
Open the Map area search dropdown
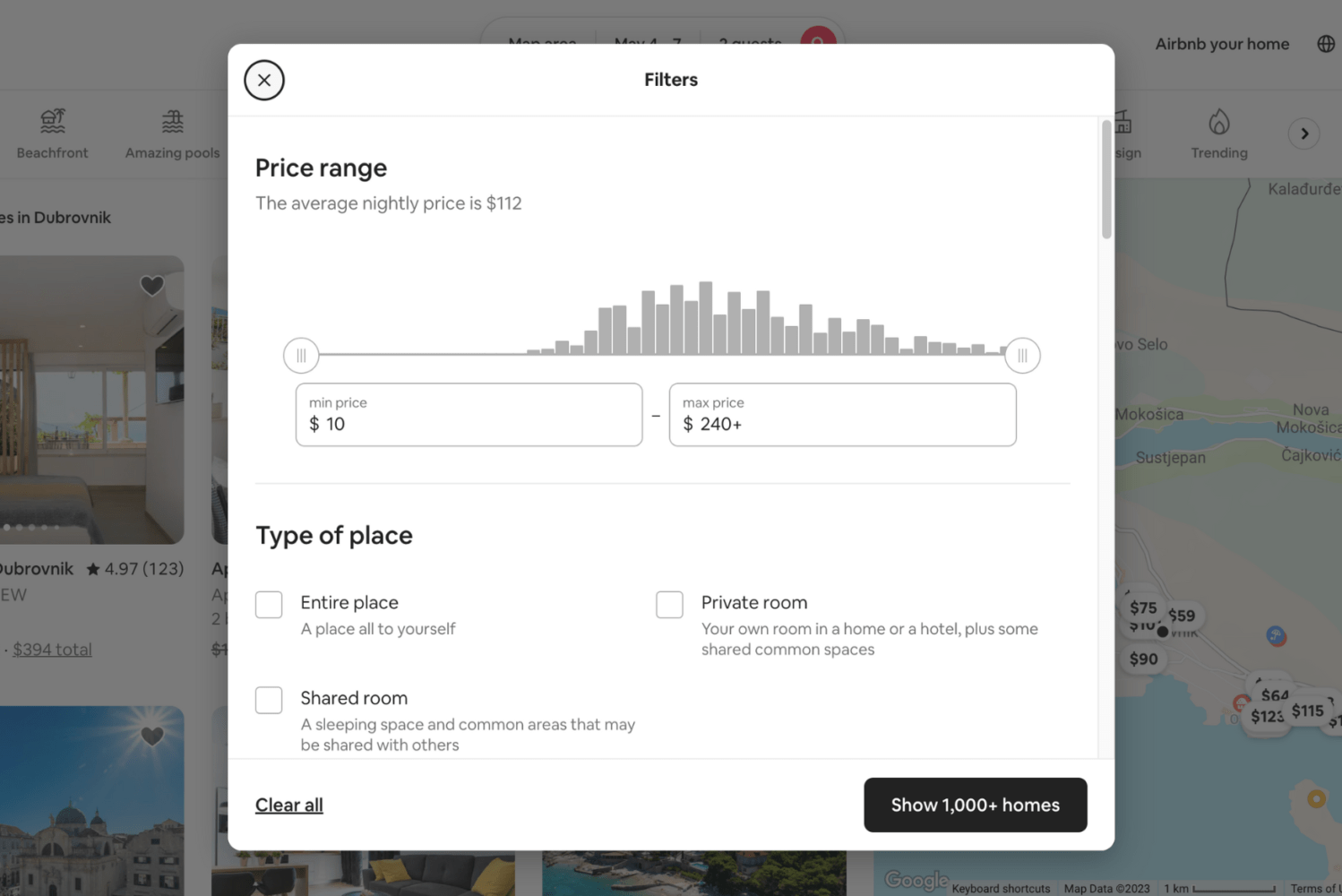541,41
